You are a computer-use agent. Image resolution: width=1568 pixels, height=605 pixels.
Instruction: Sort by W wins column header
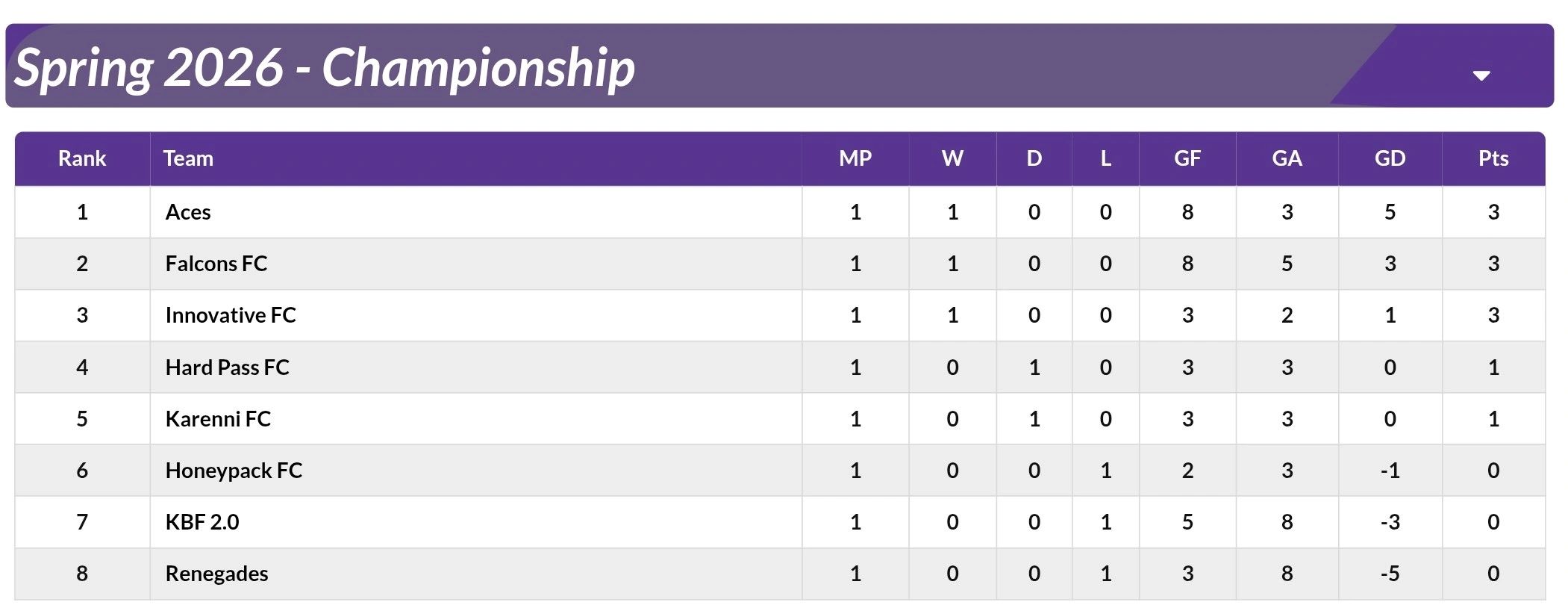point(952,158)
